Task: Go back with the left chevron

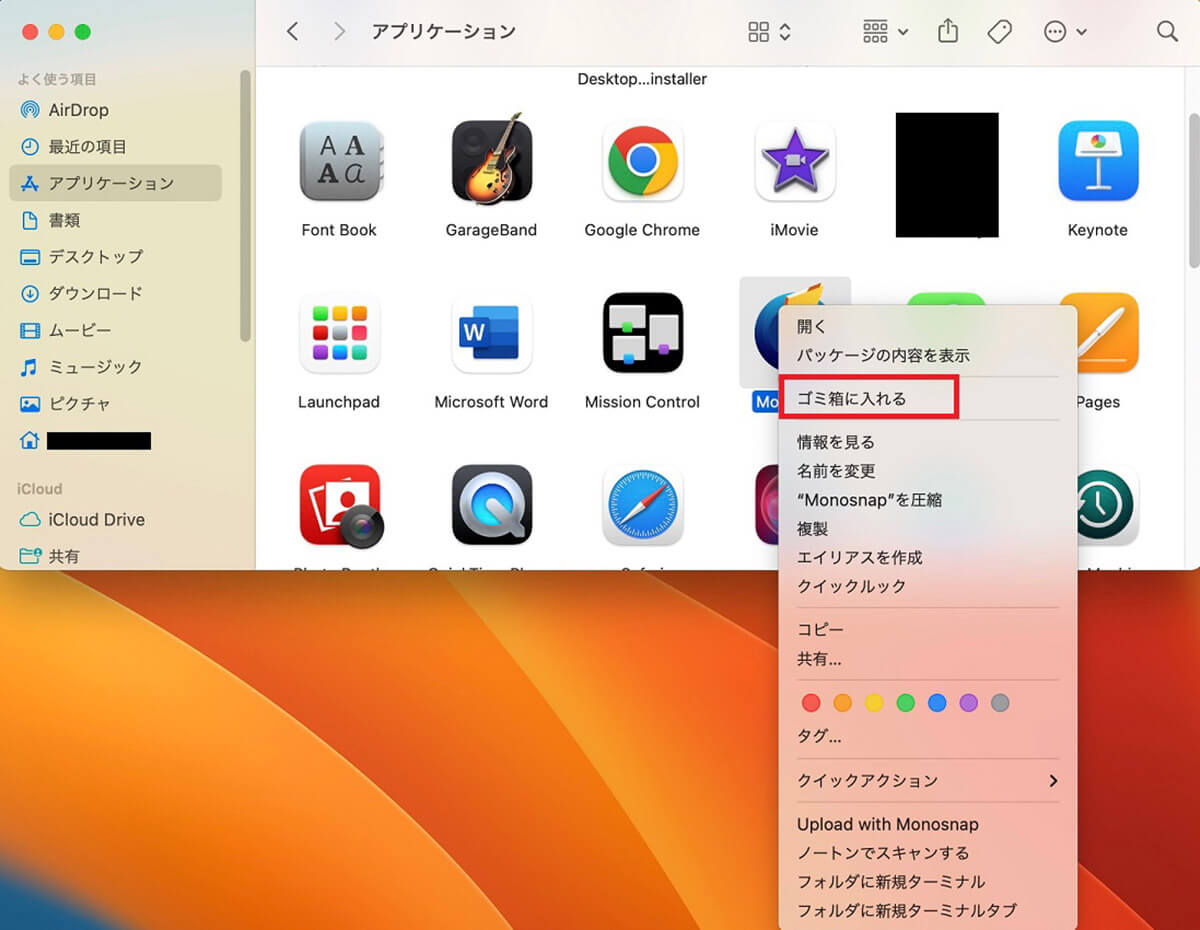Action: [x=292, y=32]
